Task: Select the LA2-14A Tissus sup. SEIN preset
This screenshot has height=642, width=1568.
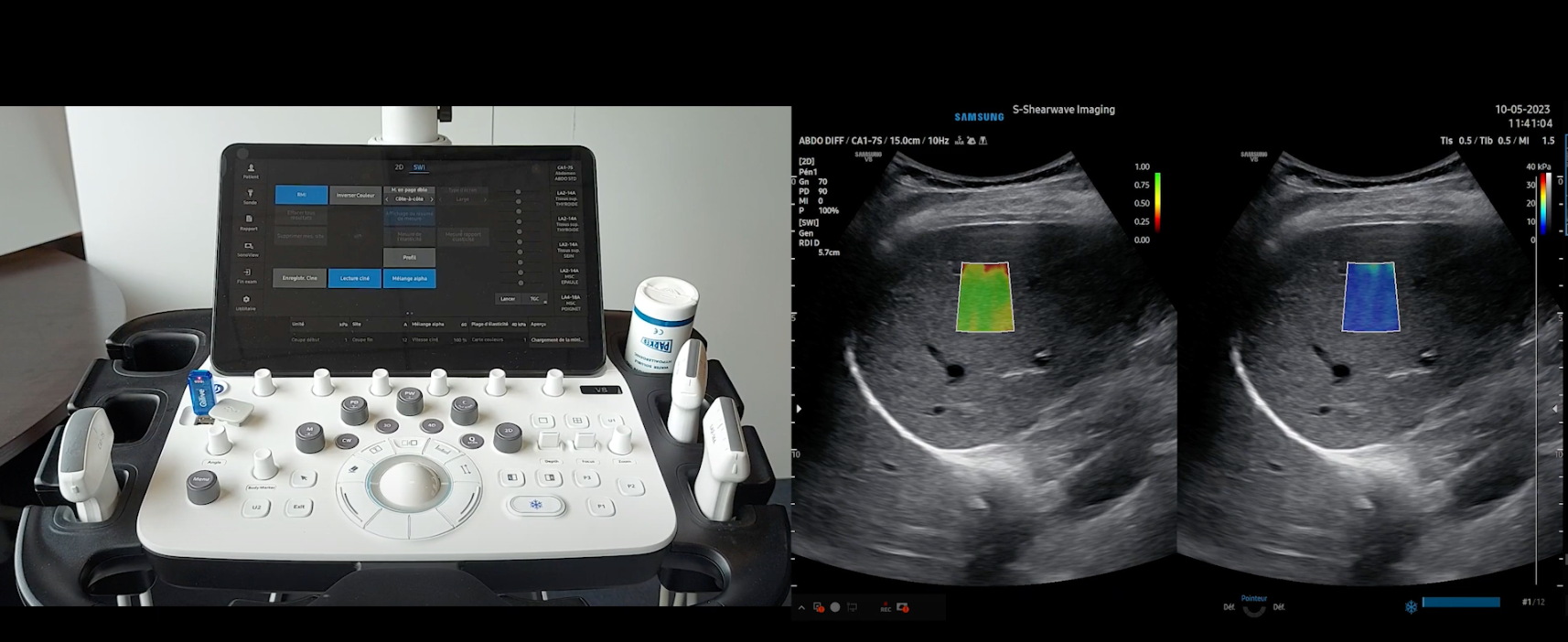Action: point(568,251)
